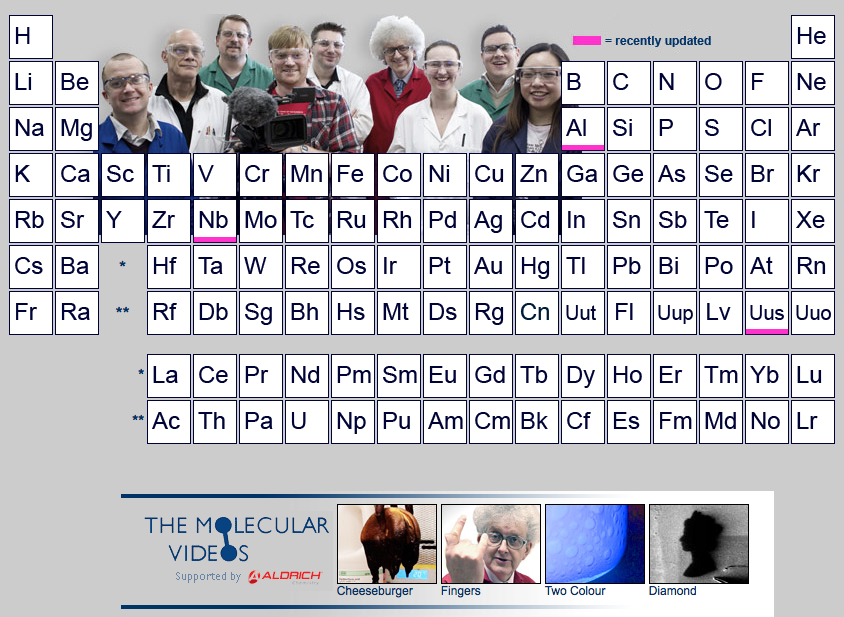Click the pink recently updated legend swatch
The height and width of the screenshot is (617, 844).
[x=586, y=41]
